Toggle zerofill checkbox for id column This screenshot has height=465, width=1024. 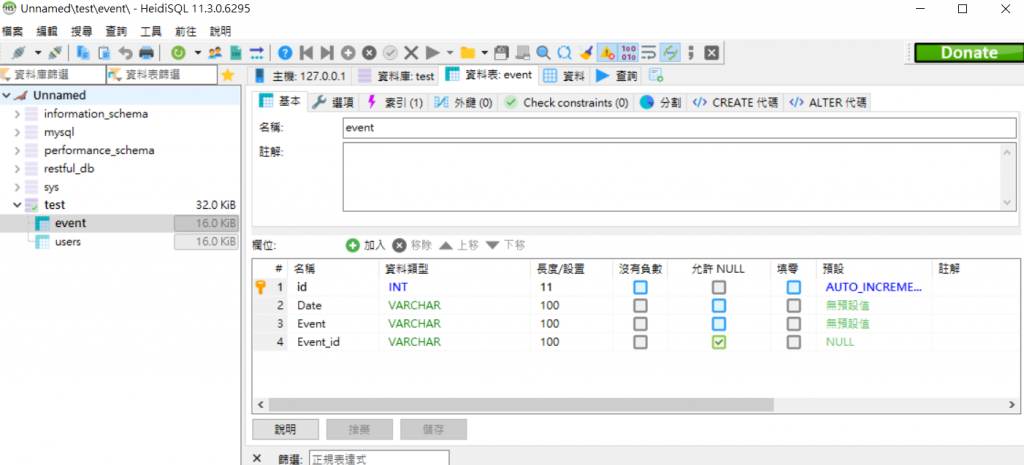(x=793, y=287)
